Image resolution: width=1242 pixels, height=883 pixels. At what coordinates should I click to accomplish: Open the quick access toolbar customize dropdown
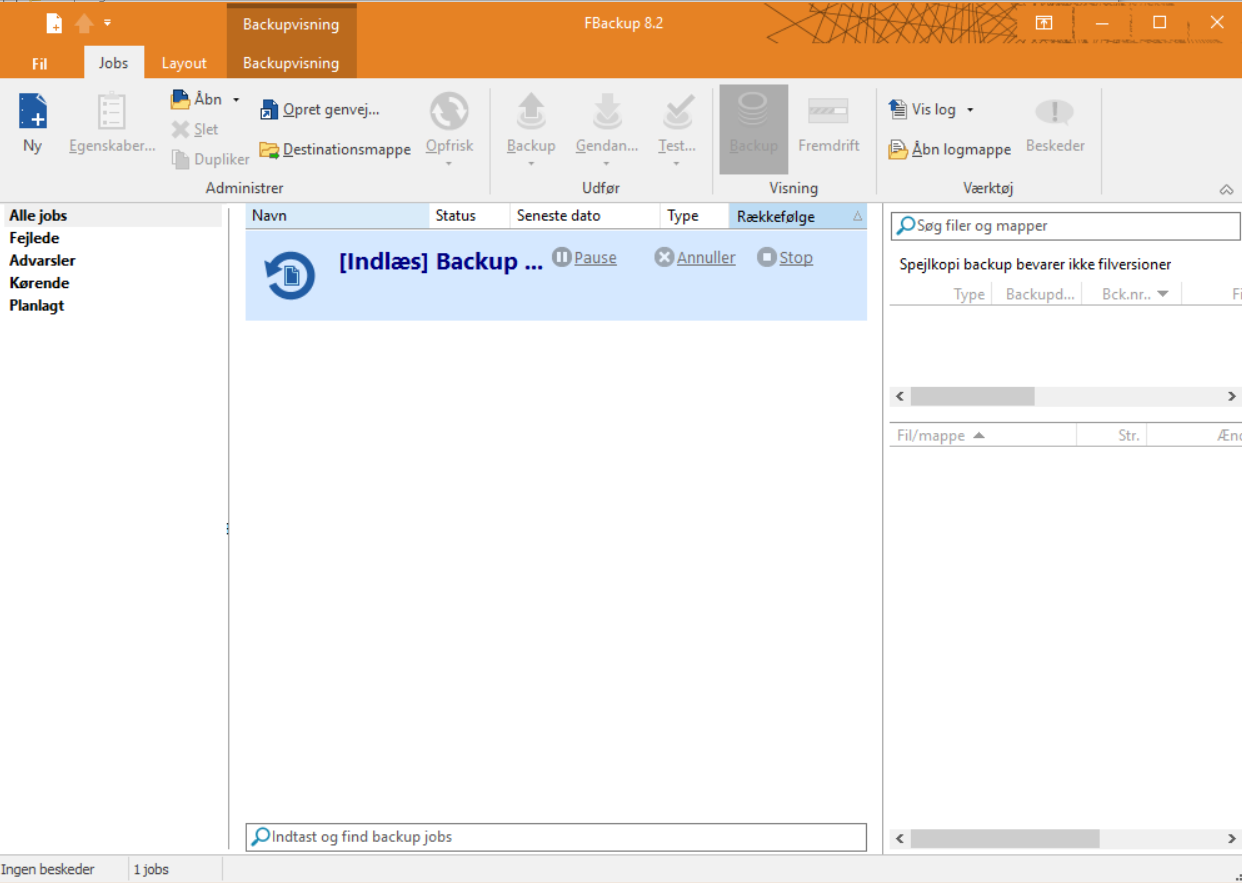point(107,23)
